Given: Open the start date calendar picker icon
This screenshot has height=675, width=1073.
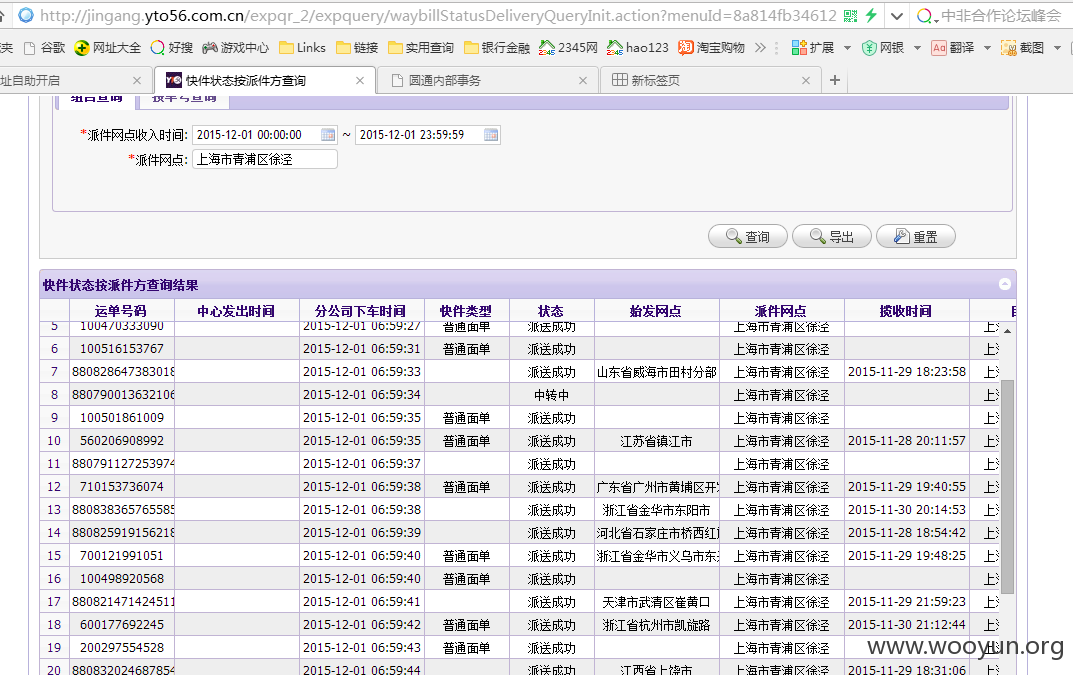Looking at the screenshot, I should [x=328, y=135].
